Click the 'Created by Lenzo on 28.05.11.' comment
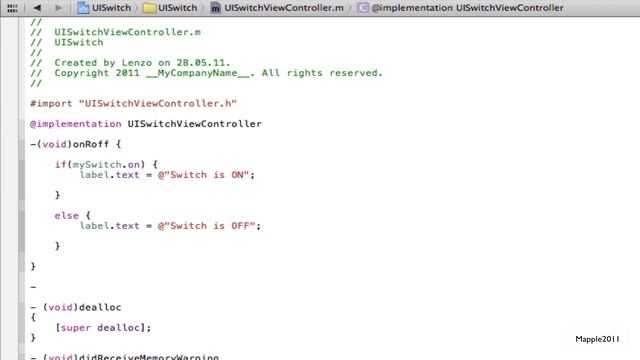Viewport: 640px width, 360px height. [142, 63]
